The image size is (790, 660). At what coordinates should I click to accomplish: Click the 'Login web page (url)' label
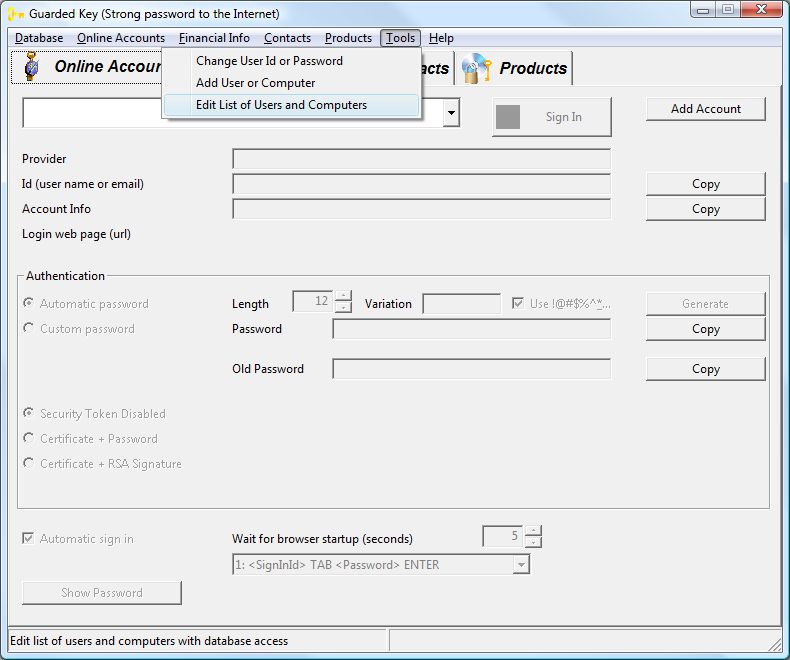coord(76,234)
